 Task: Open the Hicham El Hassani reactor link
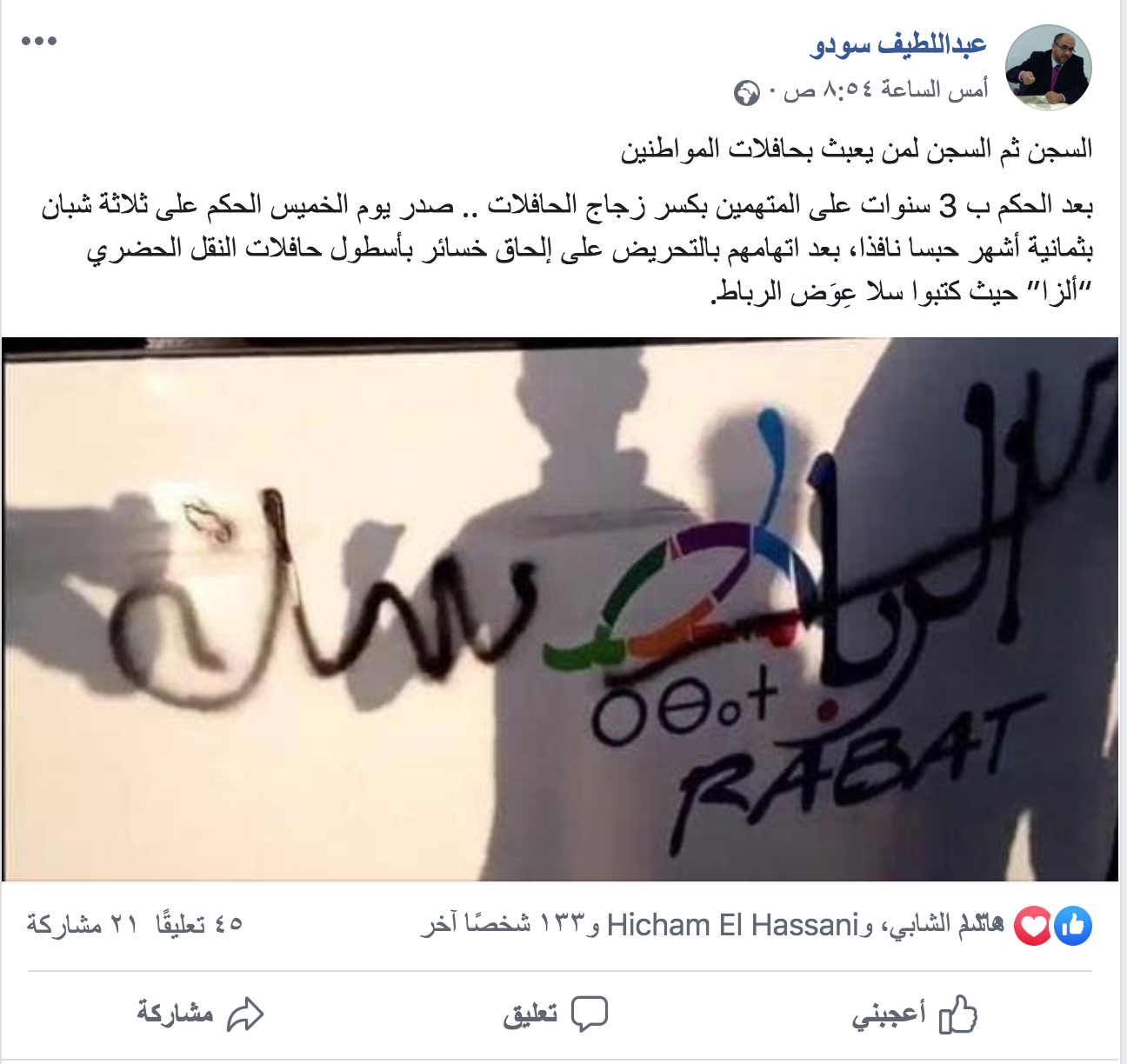coord(732,925)
